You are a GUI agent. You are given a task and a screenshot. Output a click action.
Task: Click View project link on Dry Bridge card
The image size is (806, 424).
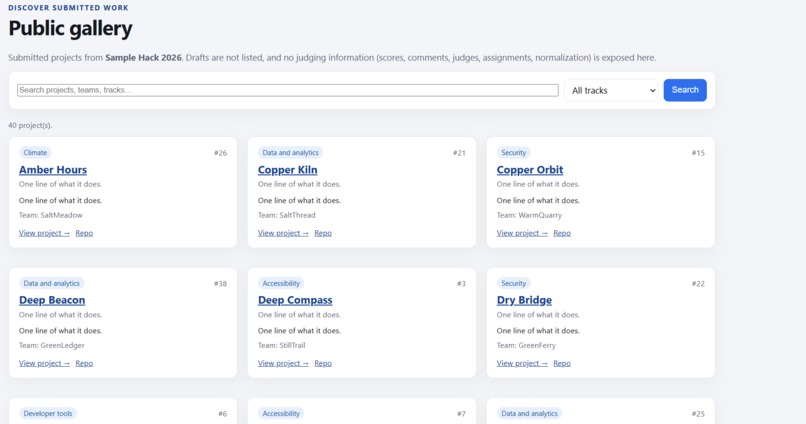522,363
